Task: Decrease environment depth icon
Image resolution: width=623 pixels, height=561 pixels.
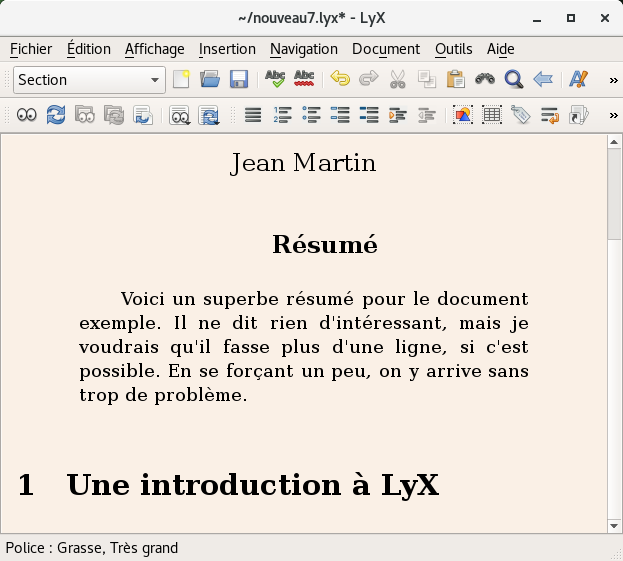Action: pyautogui.click(x=427, y=115)
